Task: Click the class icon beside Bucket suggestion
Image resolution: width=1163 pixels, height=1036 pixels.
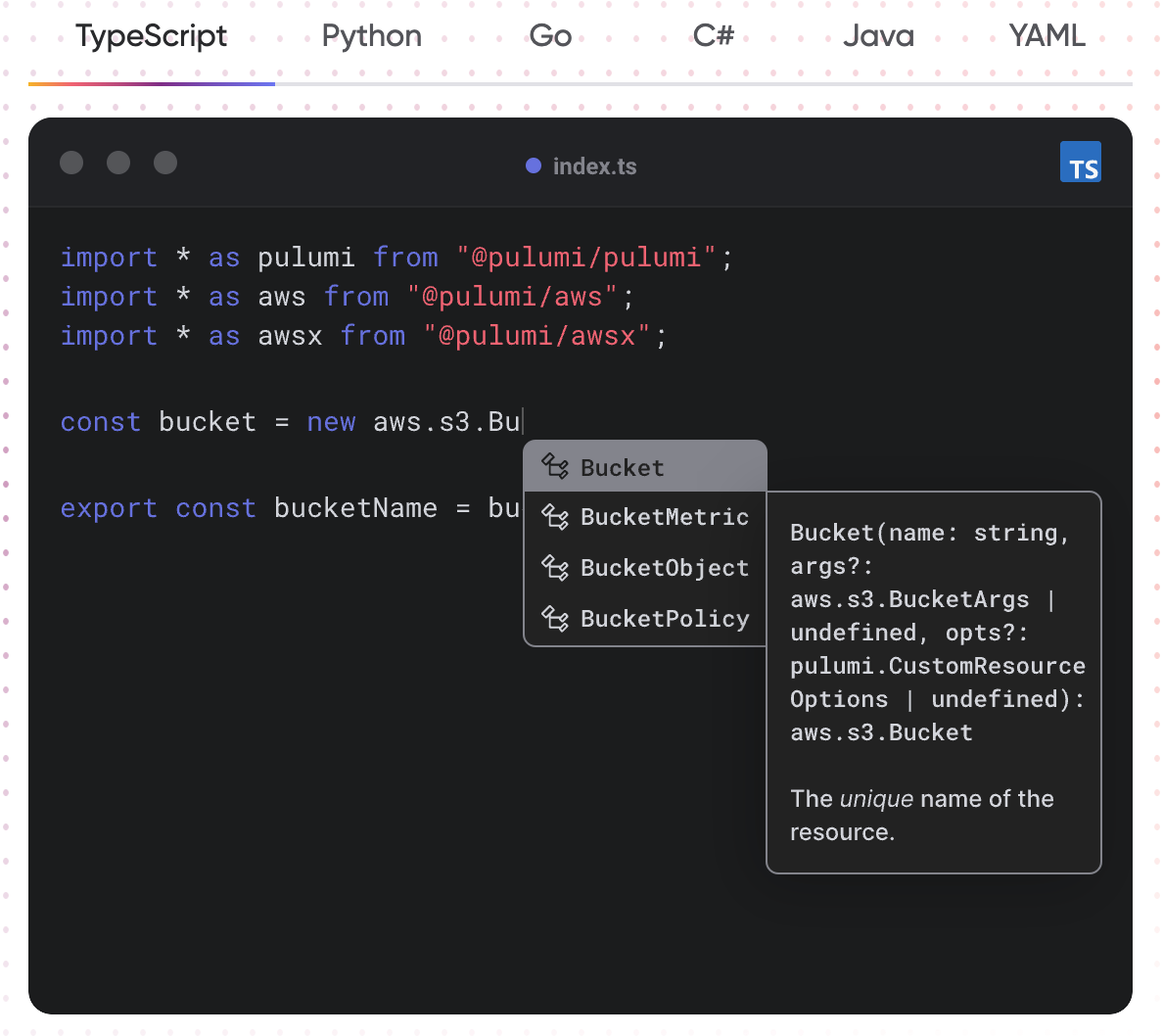Action: pyautogui.click(x=555, y=467)
